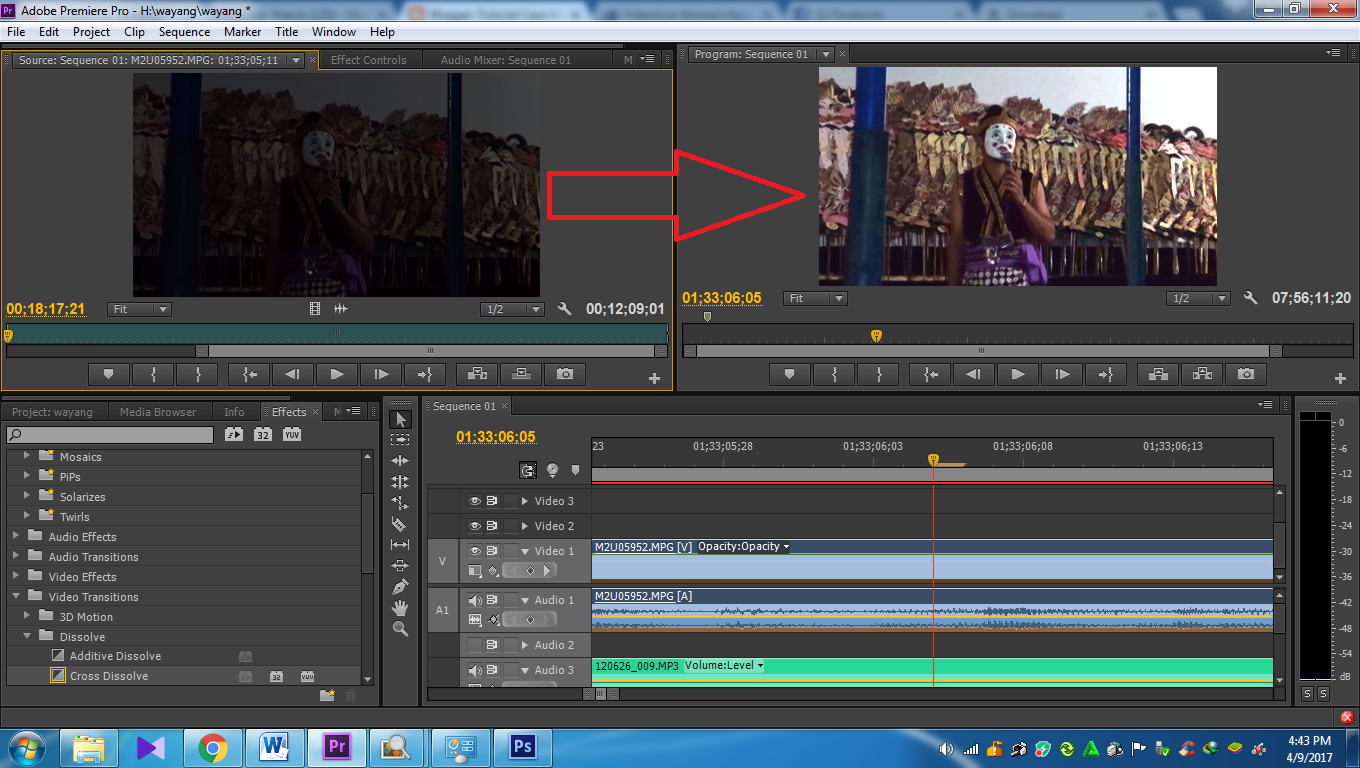
Task: Select the Pen tool in tools panel
Action: 400,586
